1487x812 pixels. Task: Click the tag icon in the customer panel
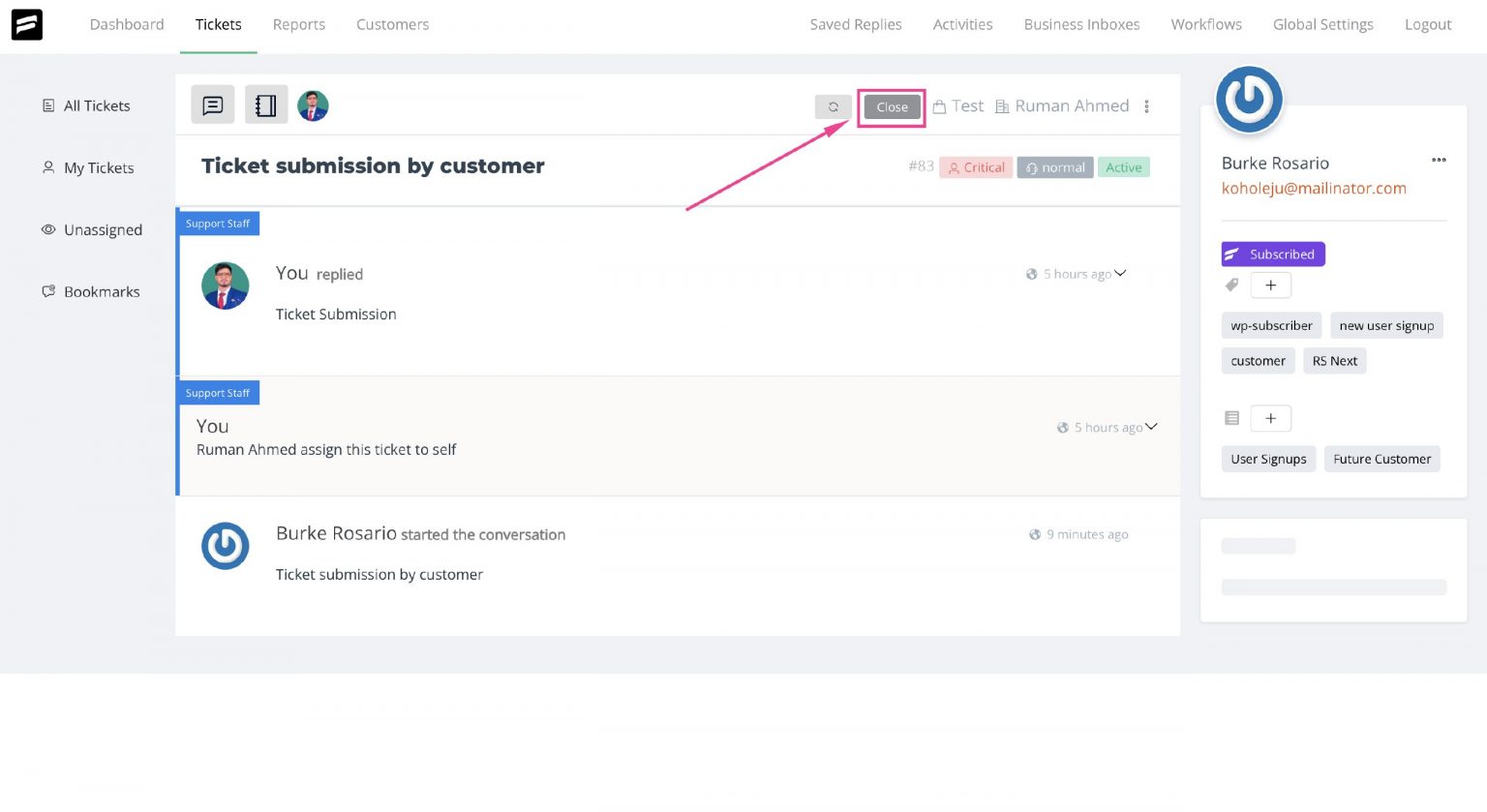[x=1231, y=285]
